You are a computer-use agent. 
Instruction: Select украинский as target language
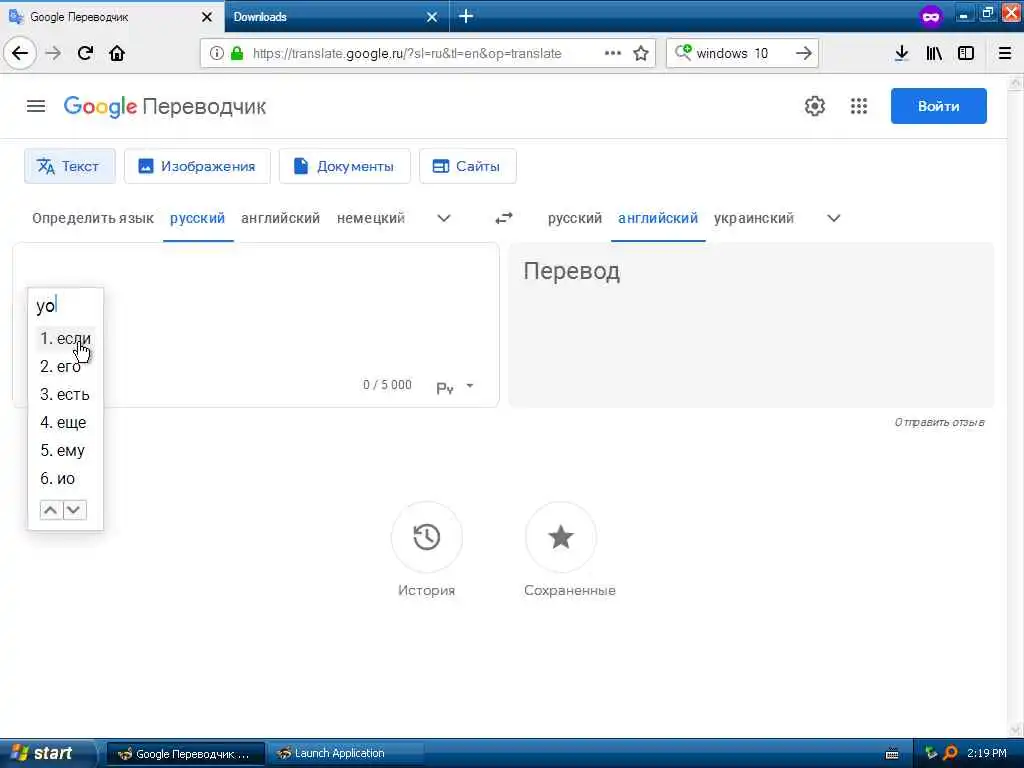[x=754, y=218]
